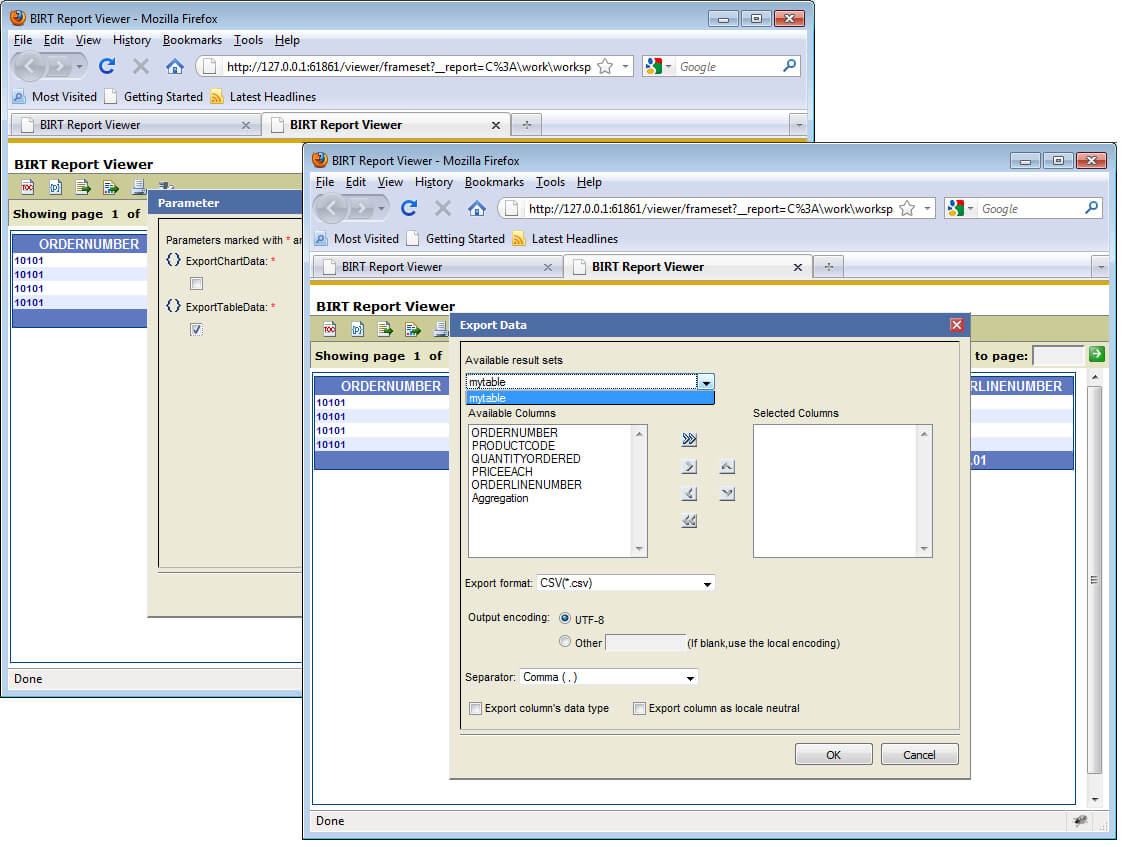Viewport: 1125px width, 847px height.
Task: Click stop loading icon in front Firefox window
Action: click(x=443, y=208)
